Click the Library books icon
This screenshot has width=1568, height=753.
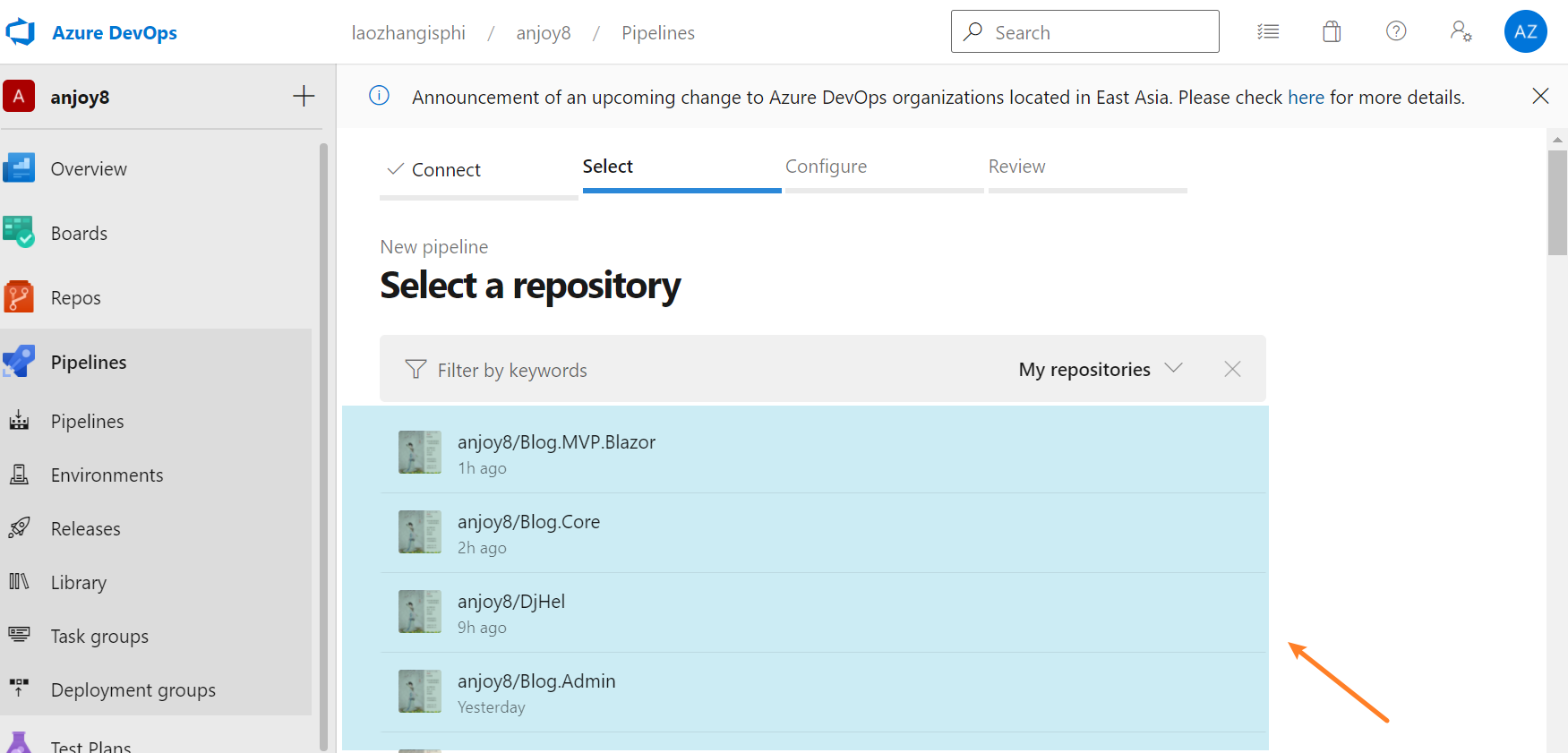(19, 581)
